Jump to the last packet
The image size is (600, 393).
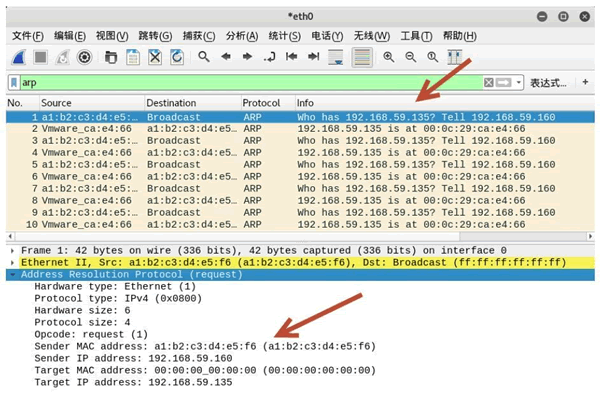(x=313, y=57)
